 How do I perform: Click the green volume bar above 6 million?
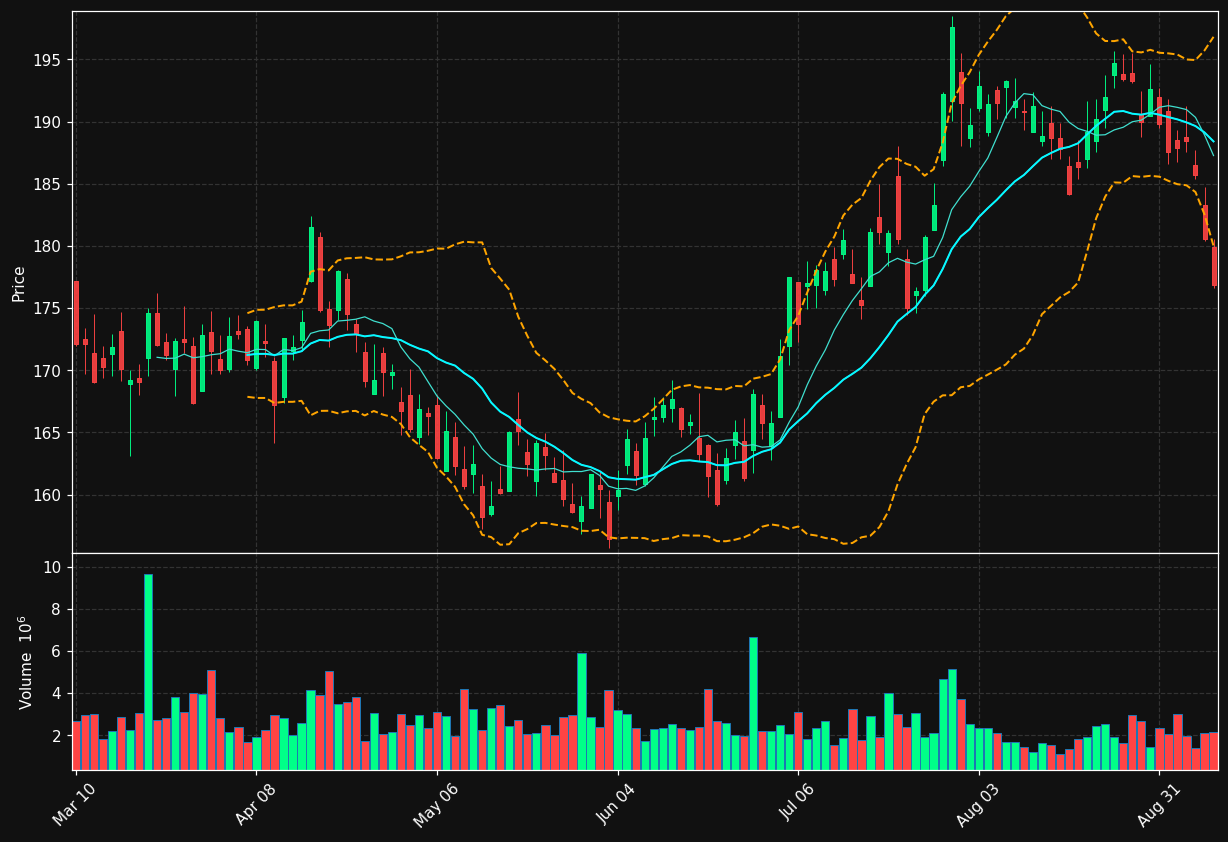(x=753, y=703)
